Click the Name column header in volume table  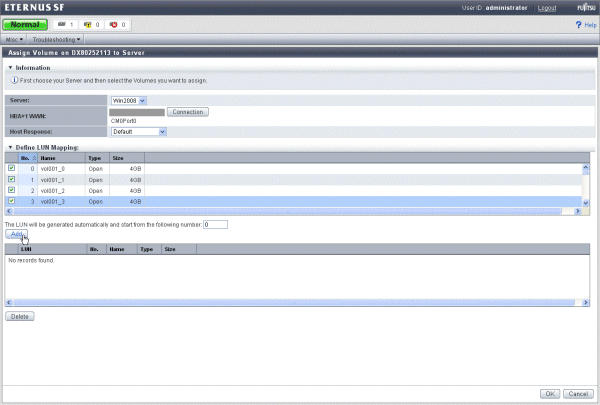click(x=61, y=158)
